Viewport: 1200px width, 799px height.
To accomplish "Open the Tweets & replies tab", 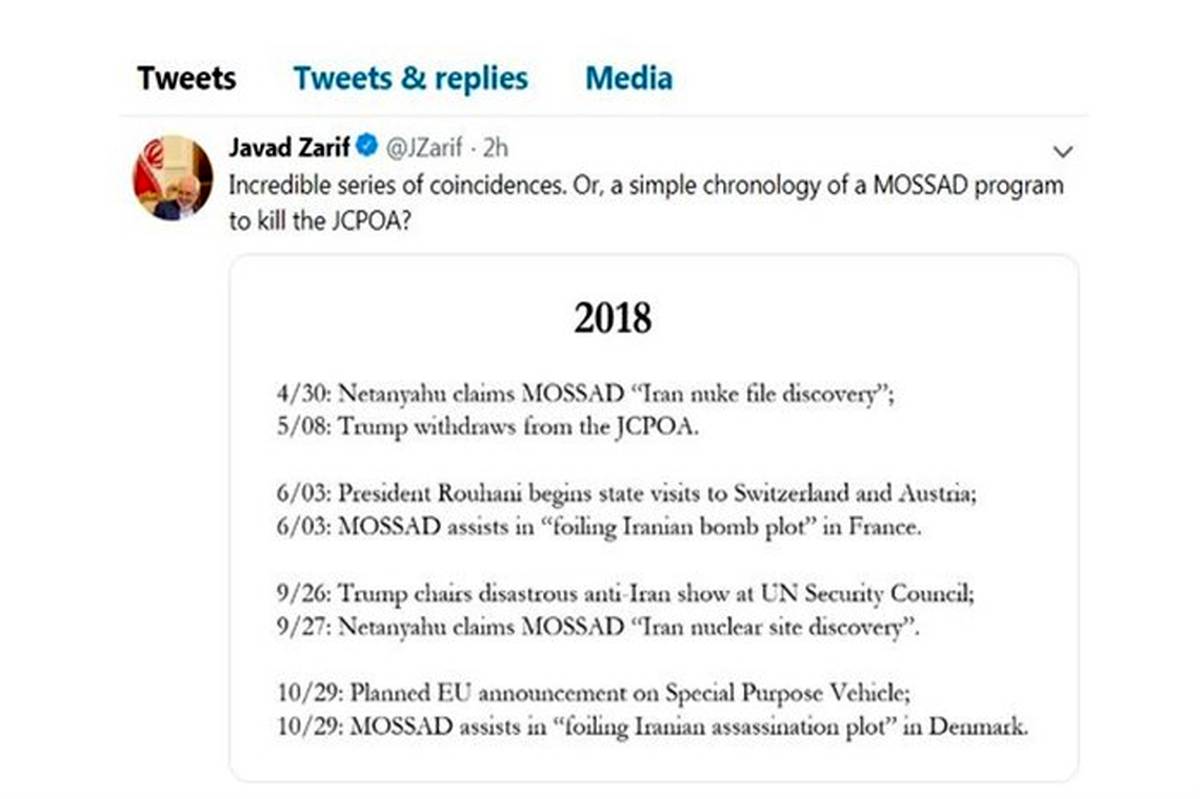I will coord(410,79).
